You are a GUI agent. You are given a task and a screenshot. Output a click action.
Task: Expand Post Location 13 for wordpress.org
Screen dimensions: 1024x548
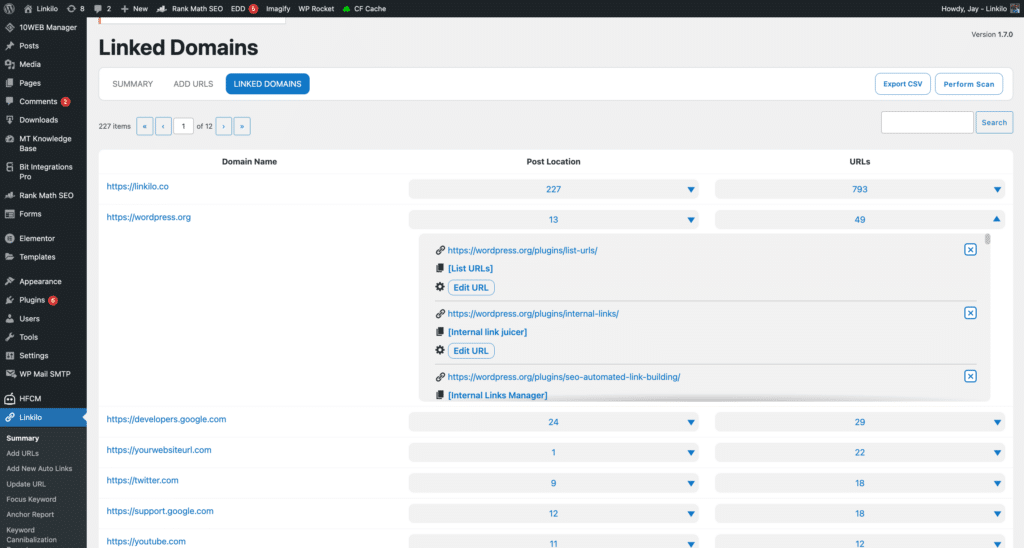553,219
